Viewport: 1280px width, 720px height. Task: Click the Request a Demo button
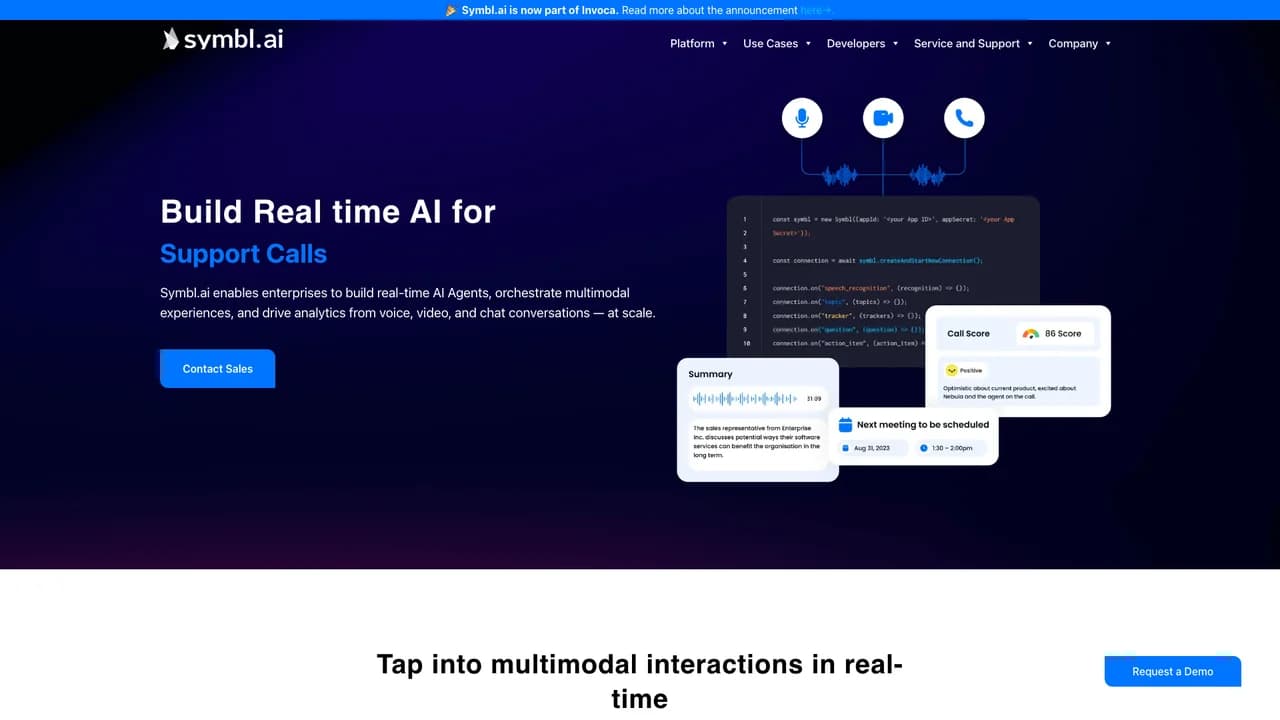coord(1173,671)
